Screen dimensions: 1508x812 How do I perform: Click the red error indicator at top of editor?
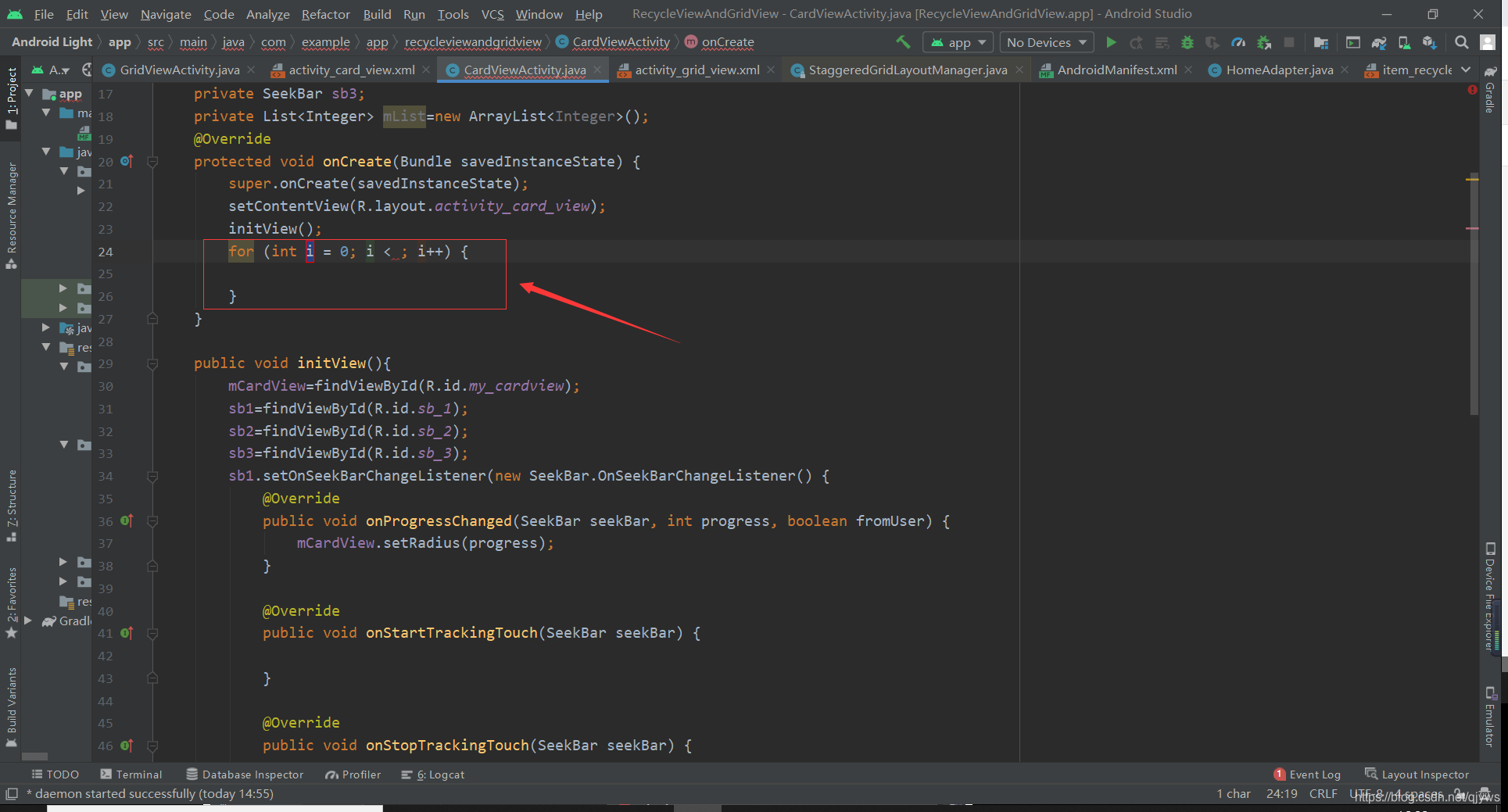click(1473, 90)
